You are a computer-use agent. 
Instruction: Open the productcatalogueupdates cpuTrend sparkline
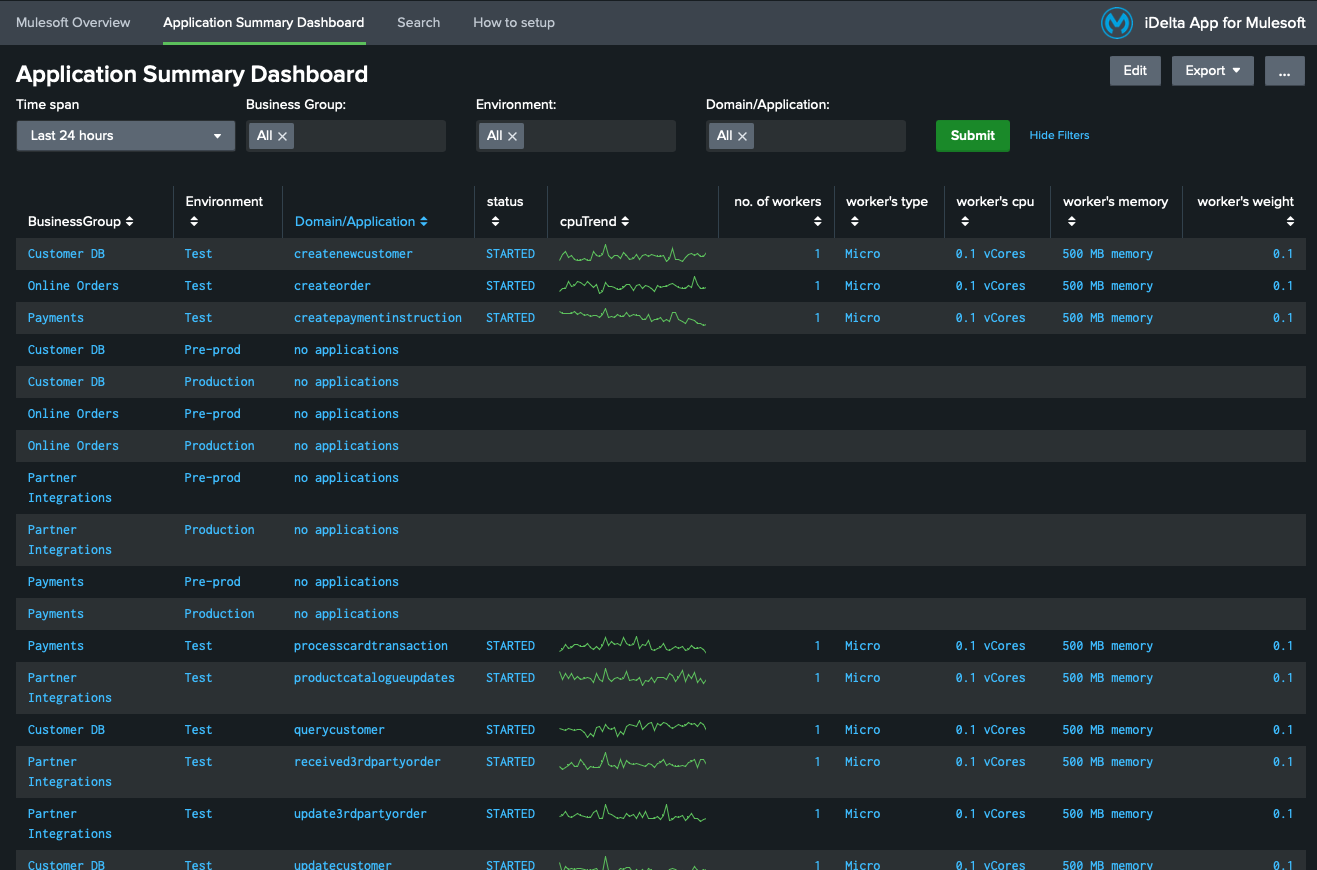(x=632, y=678)
